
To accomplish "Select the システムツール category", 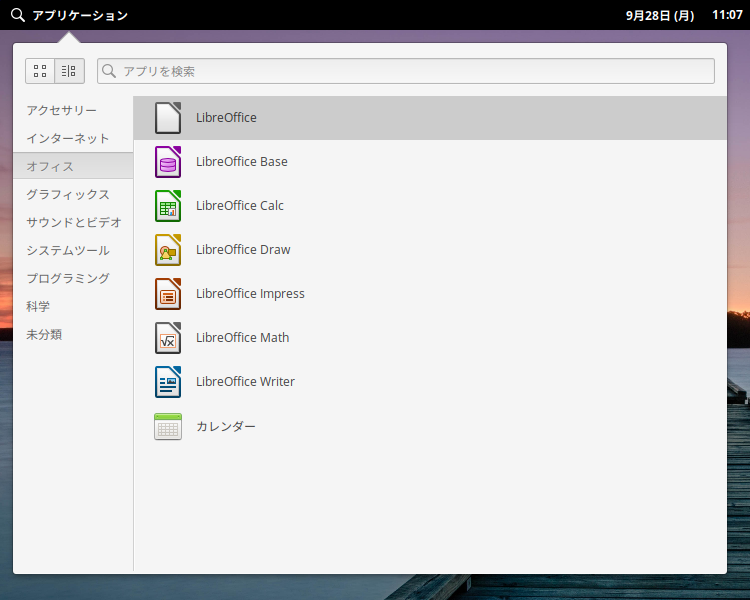I will [x=73, y=250].
